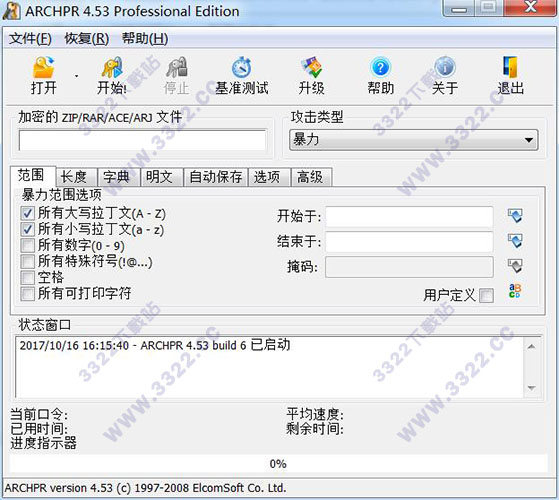Click the 已用时间: label
Image resolution: width=559 pixels, height=500 pixels.
39,429
